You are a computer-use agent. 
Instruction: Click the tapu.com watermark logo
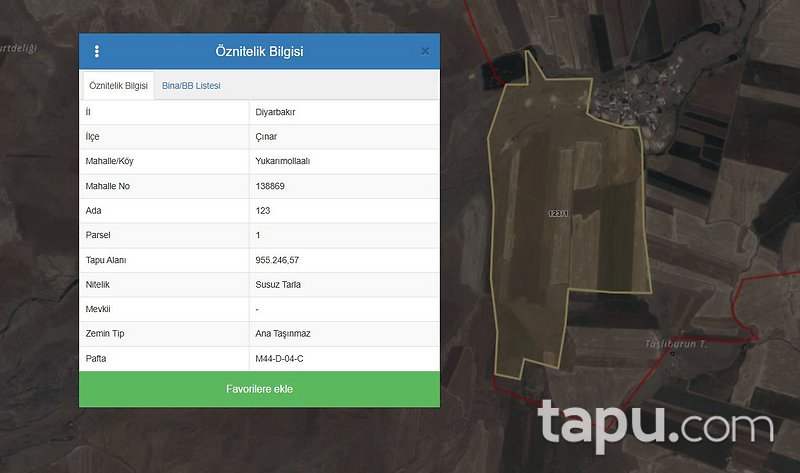tap(656, 423)
